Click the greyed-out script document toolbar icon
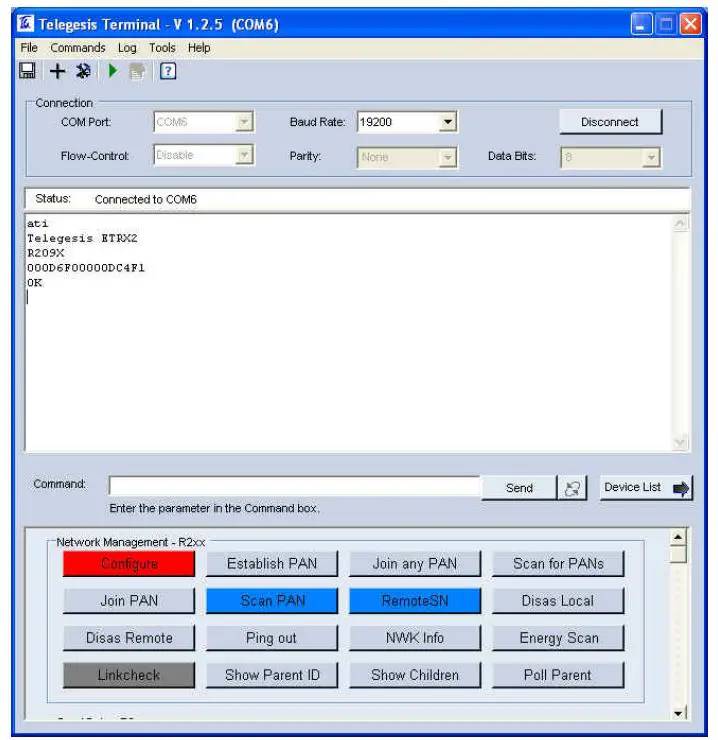The image size is (718, 740). tap(137, 72)
